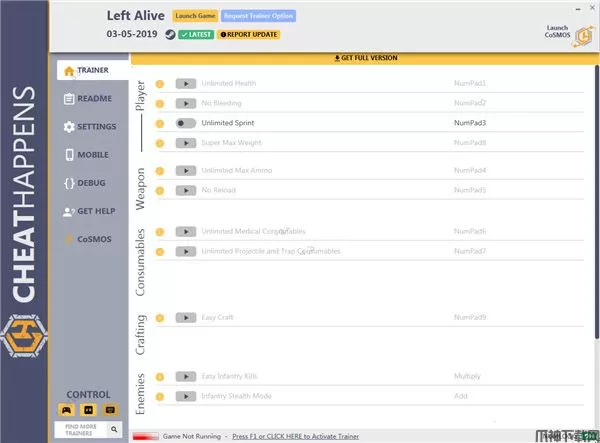Click the red game status indicator bar
Screen dimensions: 600x443
145,436
